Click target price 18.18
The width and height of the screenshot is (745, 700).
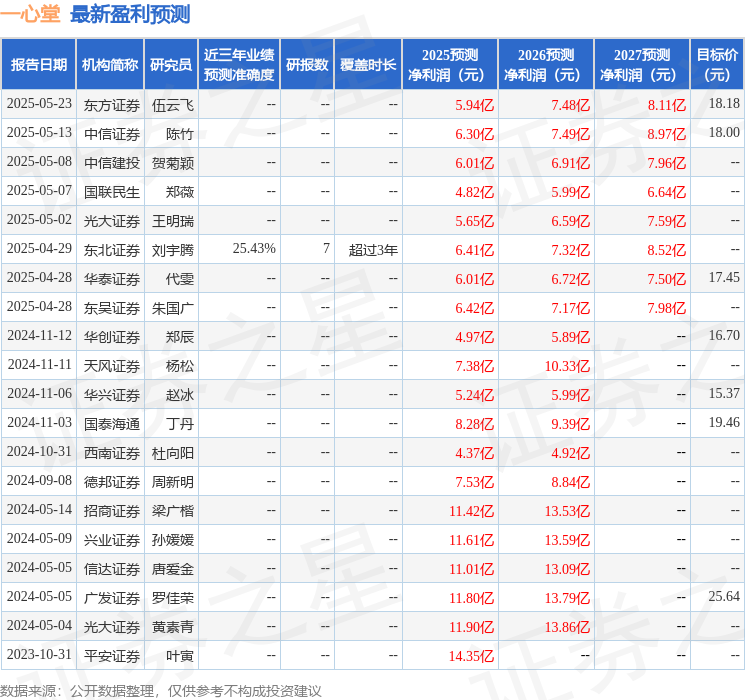click(x=724, y=104)
